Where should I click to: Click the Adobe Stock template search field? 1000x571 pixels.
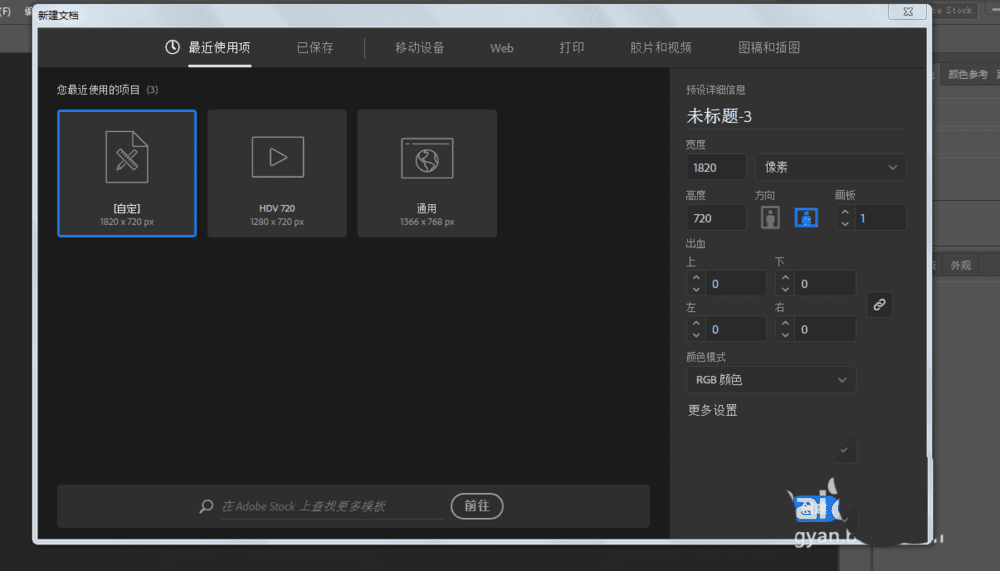click(x=332, y=507)
